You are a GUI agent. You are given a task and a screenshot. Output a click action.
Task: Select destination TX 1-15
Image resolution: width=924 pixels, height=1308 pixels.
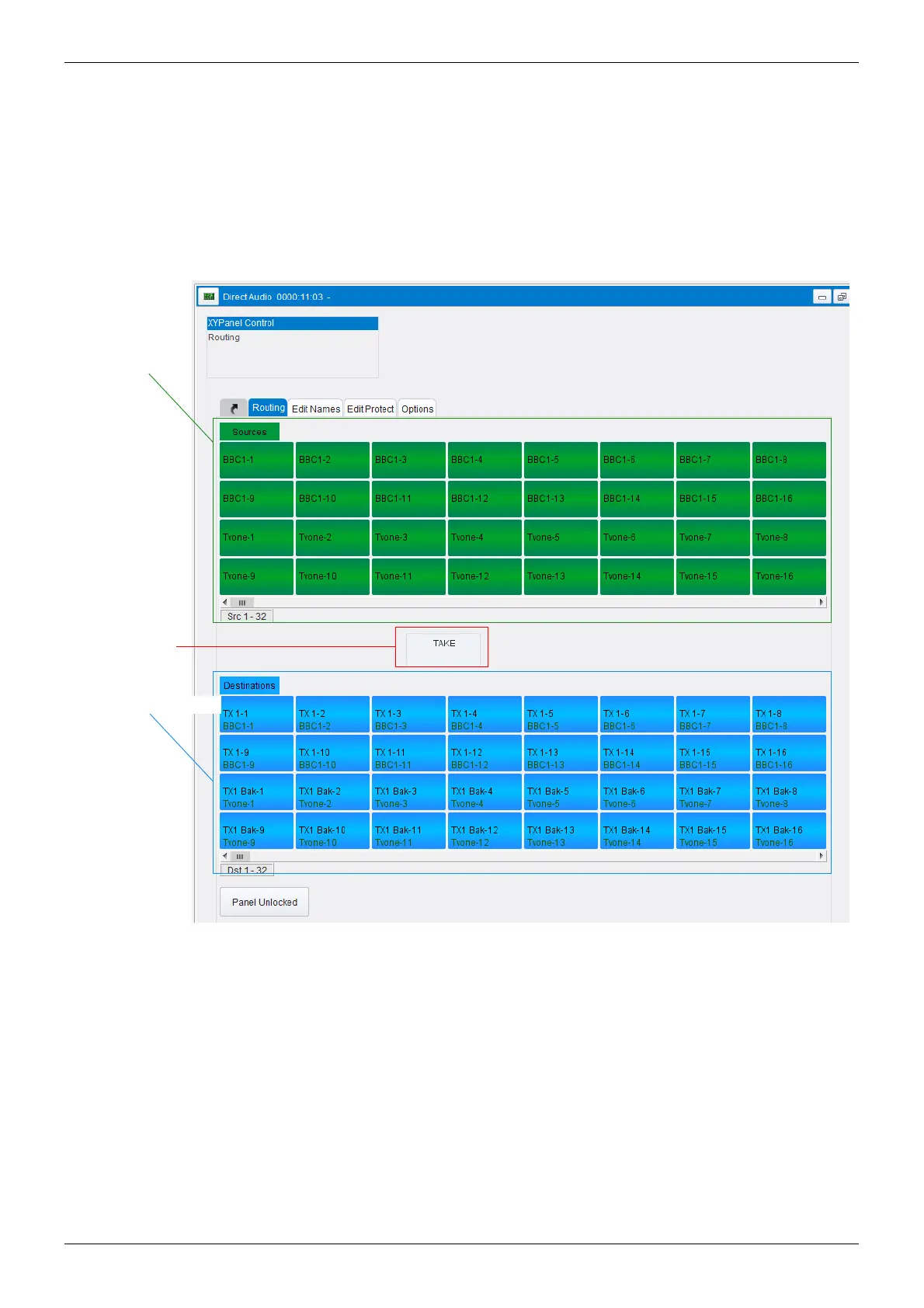pyautogui.click(x=713, y=753)
